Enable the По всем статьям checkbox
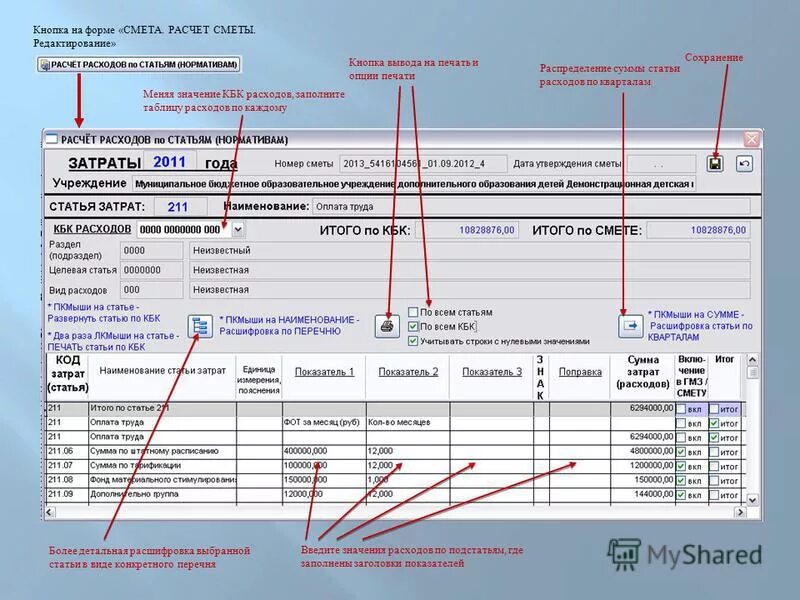The image size is (800, 600). (413, 312)
